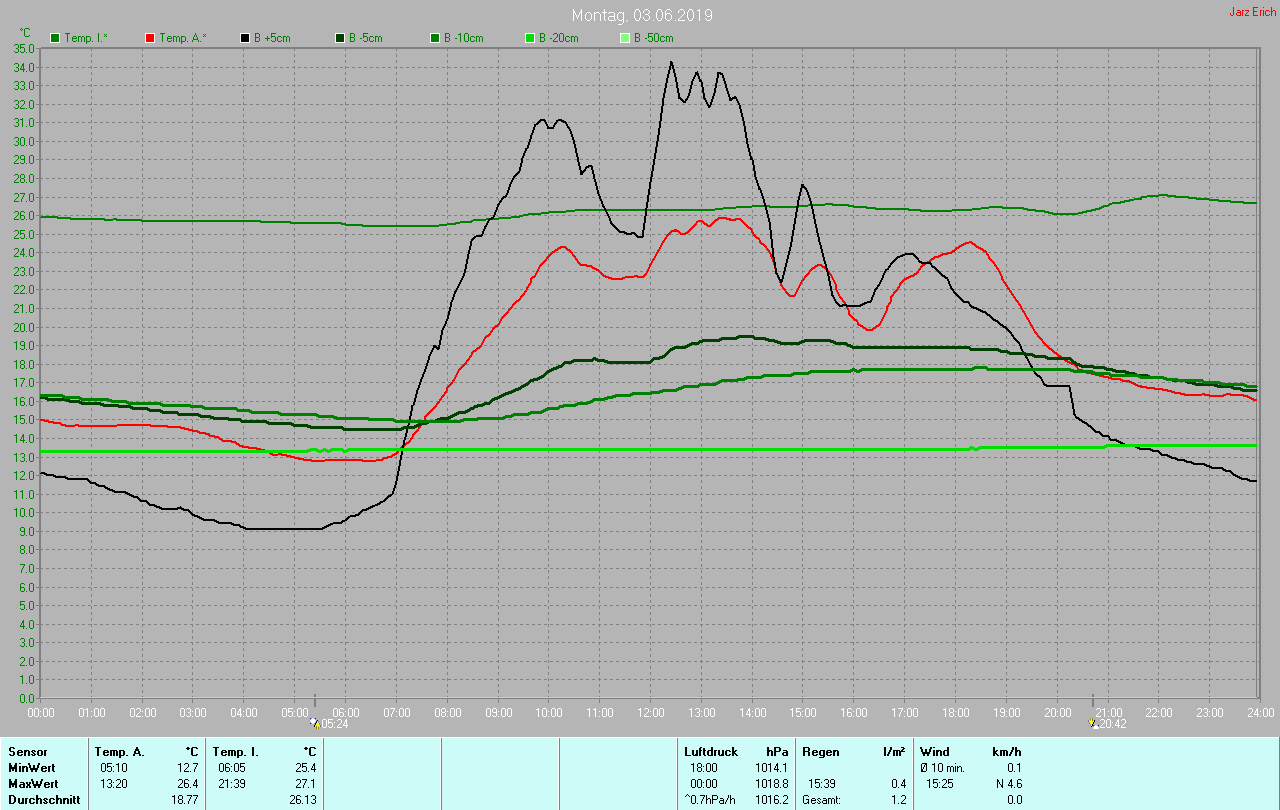Screen dimensions: 1280x810
Task: Click the 'Durchschnitt' row label
Action: coord(44,799)
